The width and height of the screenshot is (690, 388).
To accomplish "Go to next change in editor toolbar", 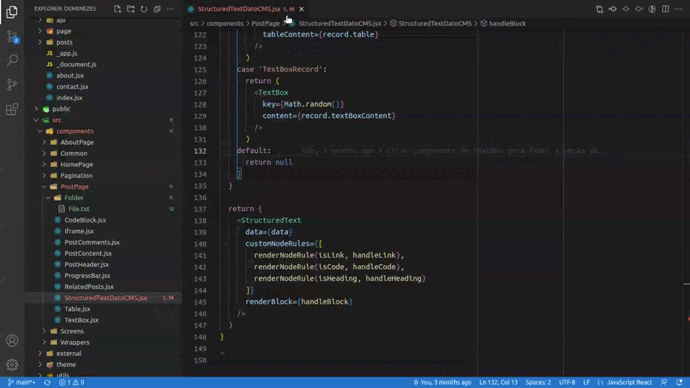I will click(x=639, y=9).
